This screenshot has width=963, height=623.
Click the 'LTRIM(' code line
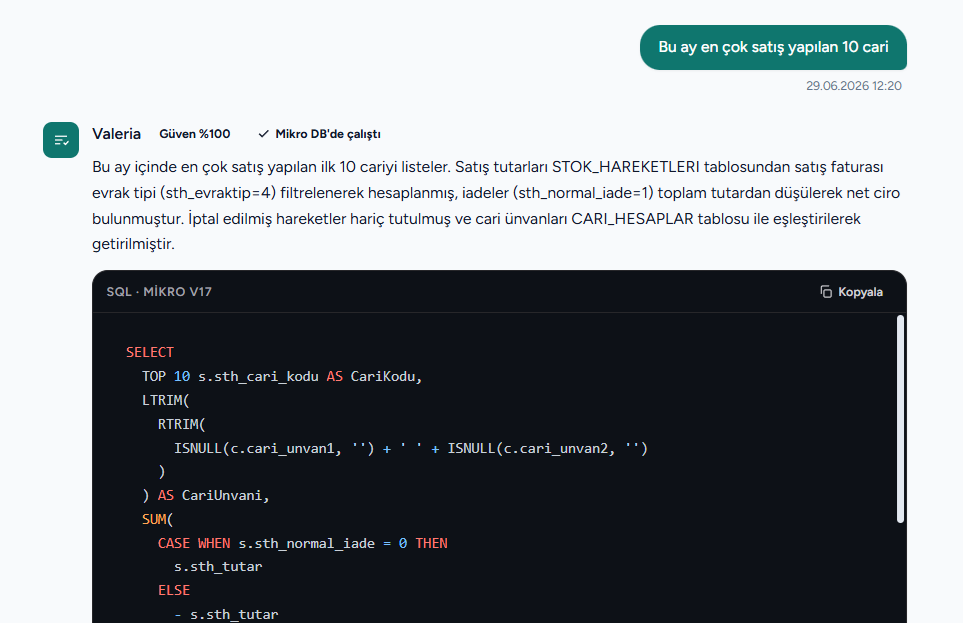[x=166, y=400]
